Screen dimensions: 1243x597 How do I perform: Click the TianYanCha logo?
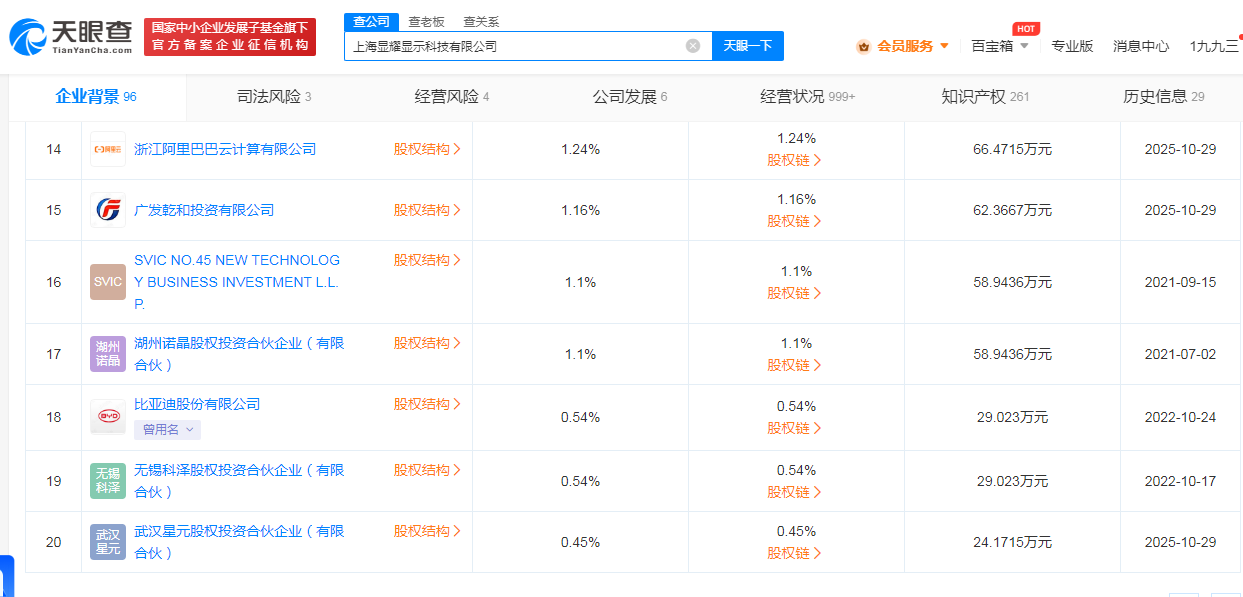click(x=70, y=37)
